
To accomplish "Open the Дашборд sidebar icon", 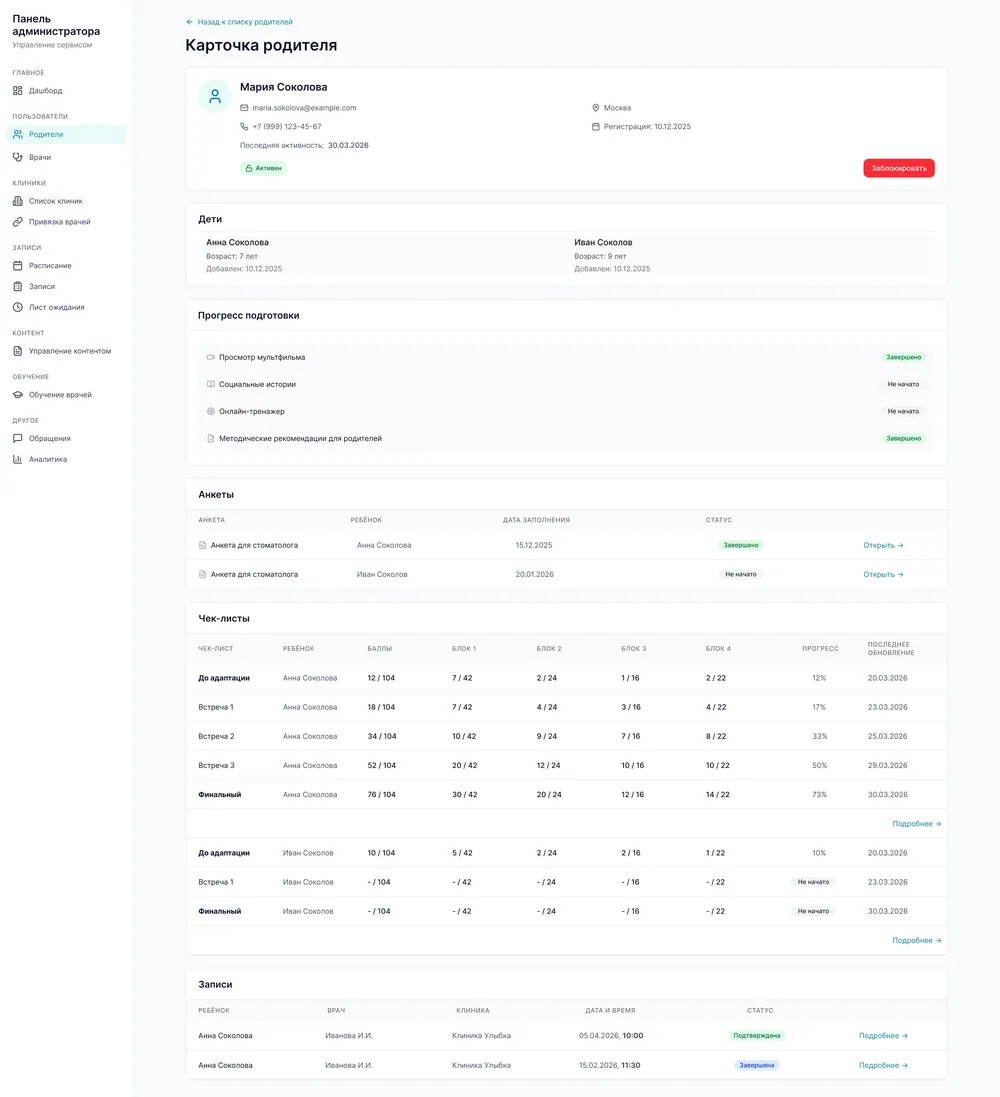I will coord(17,90).
